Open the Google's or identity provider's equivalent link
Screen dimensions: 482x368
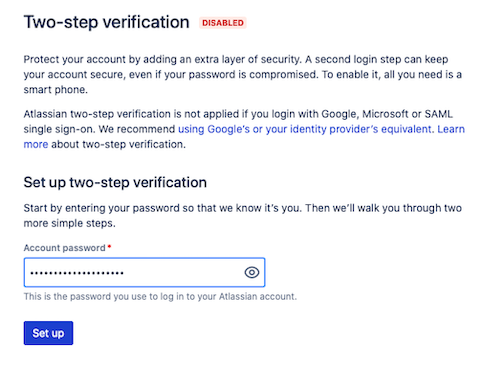(305, 129)
